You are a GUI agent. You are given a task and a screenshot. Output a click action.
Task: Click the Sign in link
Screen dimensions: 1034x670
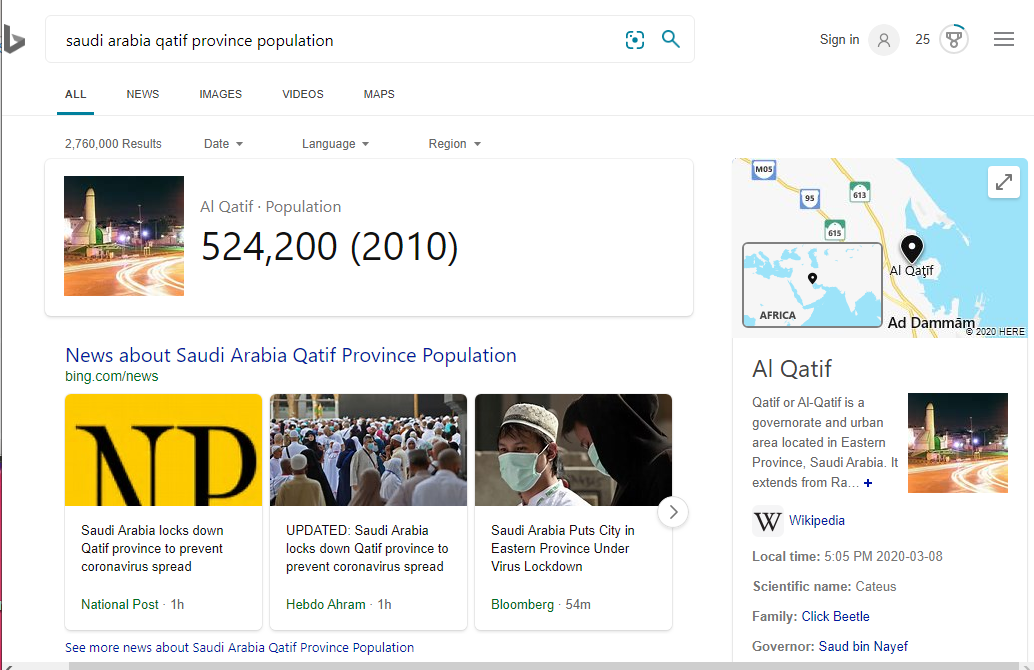[839, 40]
